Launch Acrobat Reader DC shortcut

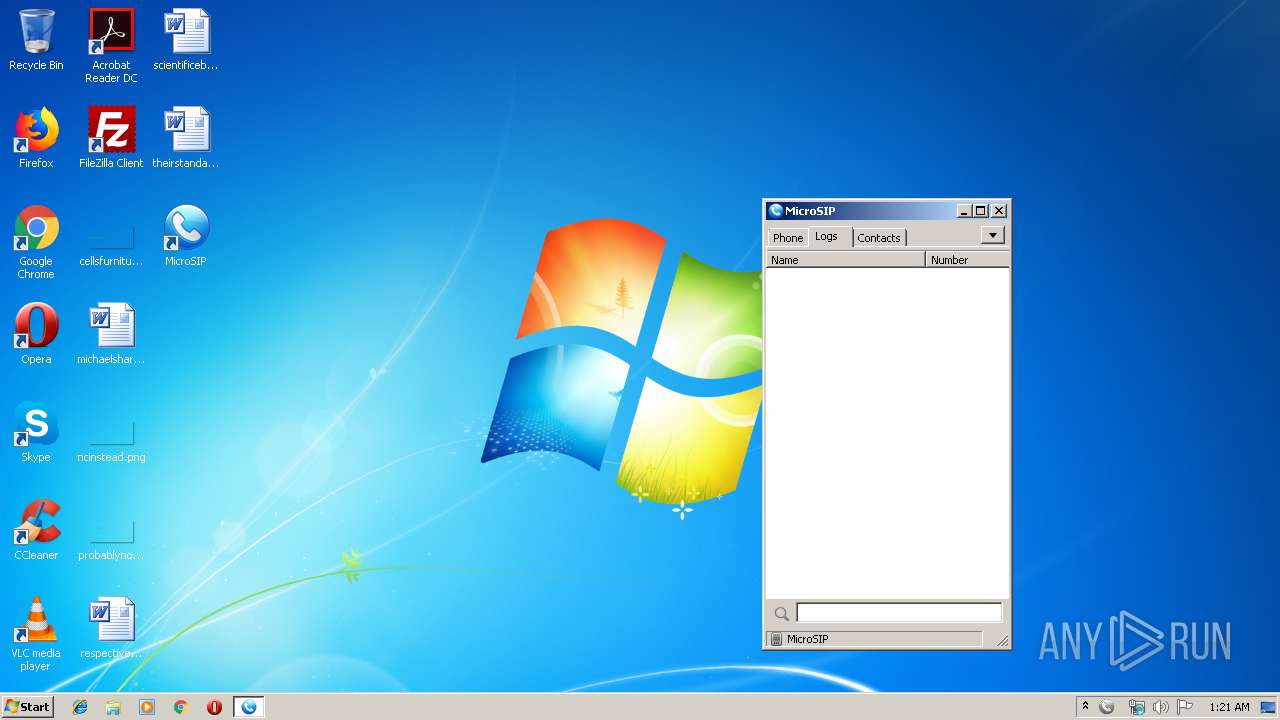(111, 46)
